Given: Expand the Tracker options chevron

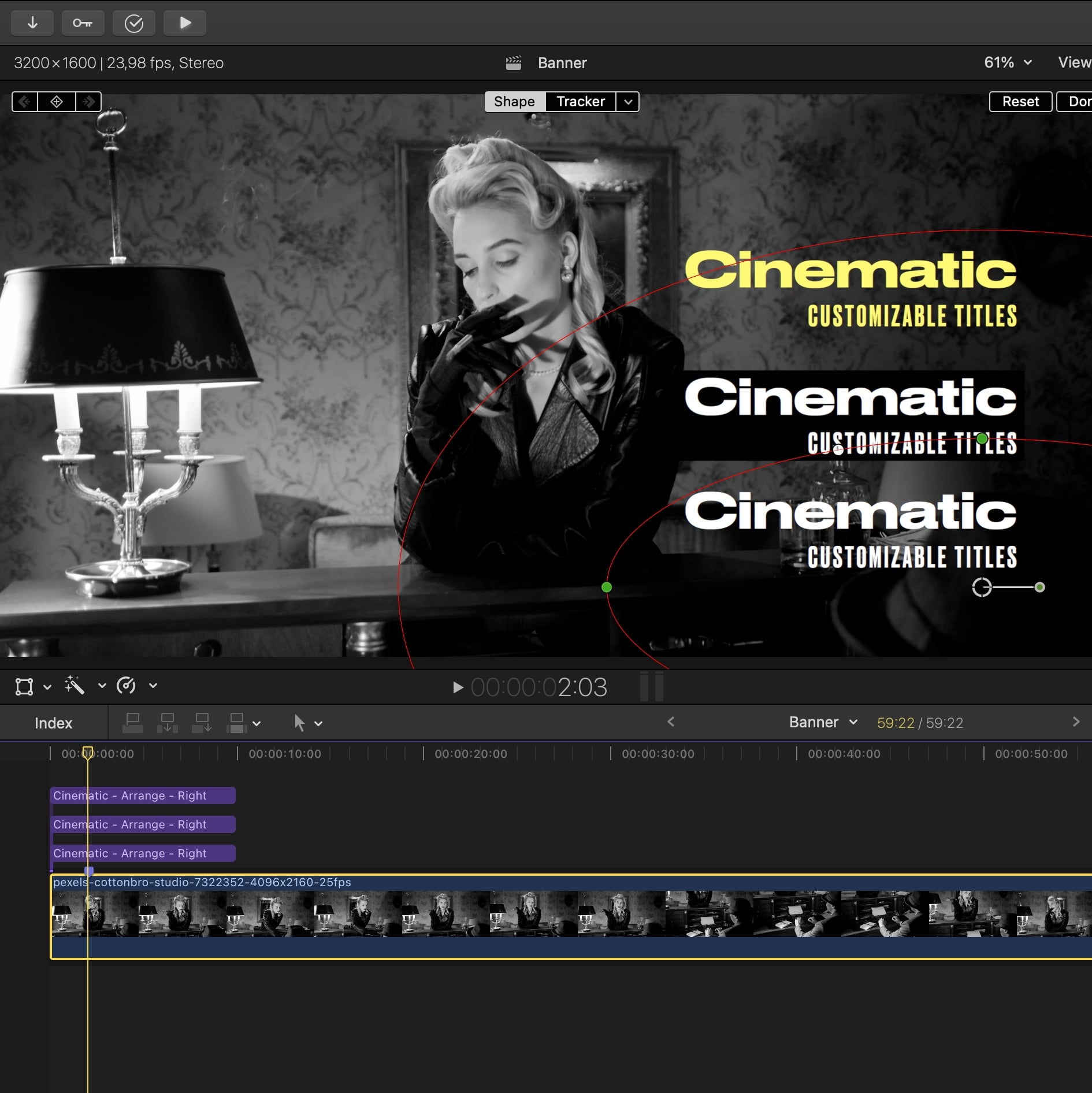Looking at the screenshot, I should pos(628,102).
